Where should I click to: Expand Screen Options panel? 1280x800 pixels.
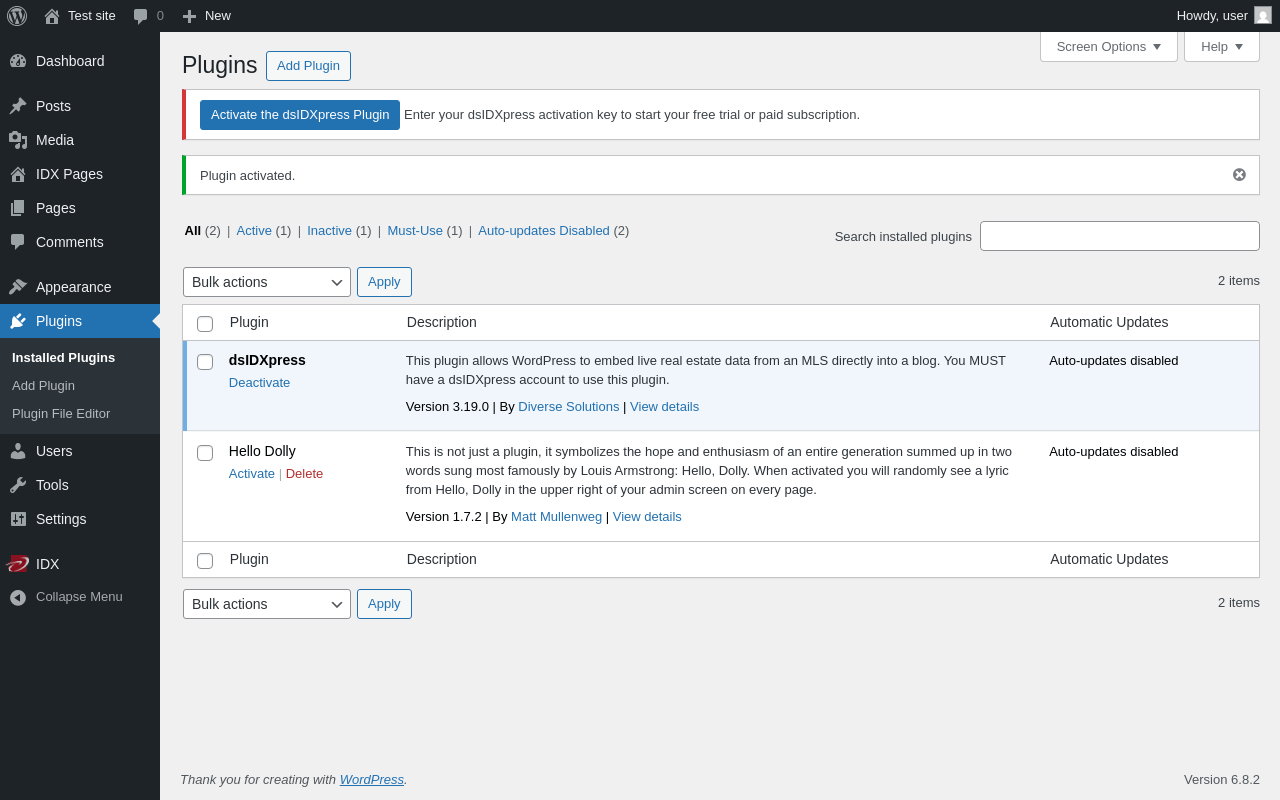point(1108,46)
